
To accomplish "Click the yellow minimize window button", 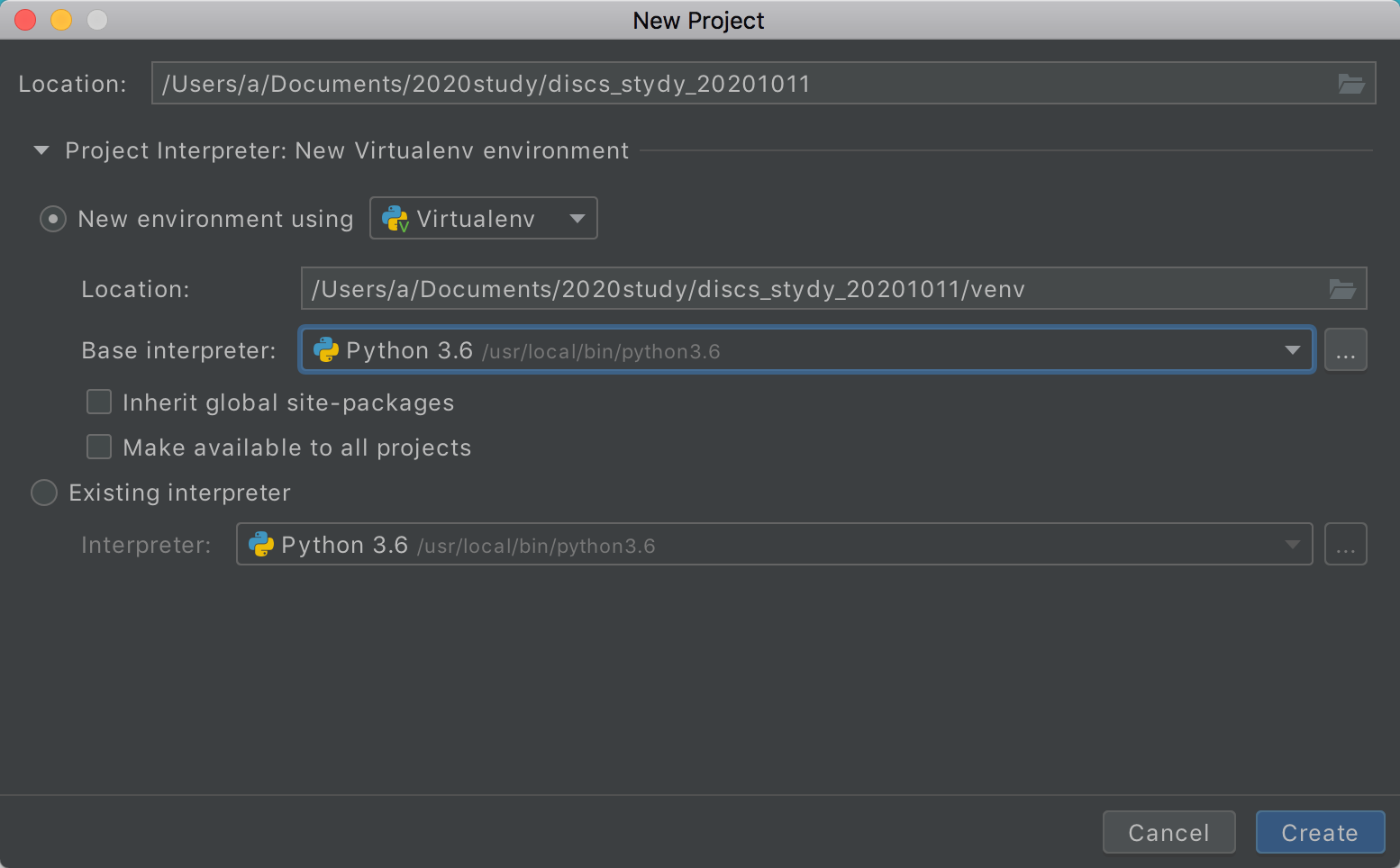I will [x=61, y=20].
